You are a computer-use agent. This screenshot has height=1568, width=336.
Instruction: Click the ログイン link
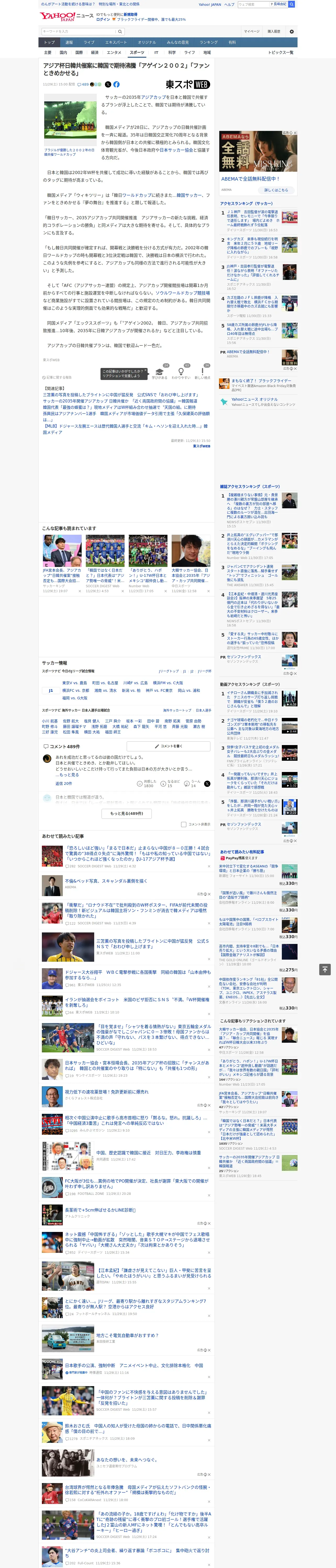pos(103,20)
